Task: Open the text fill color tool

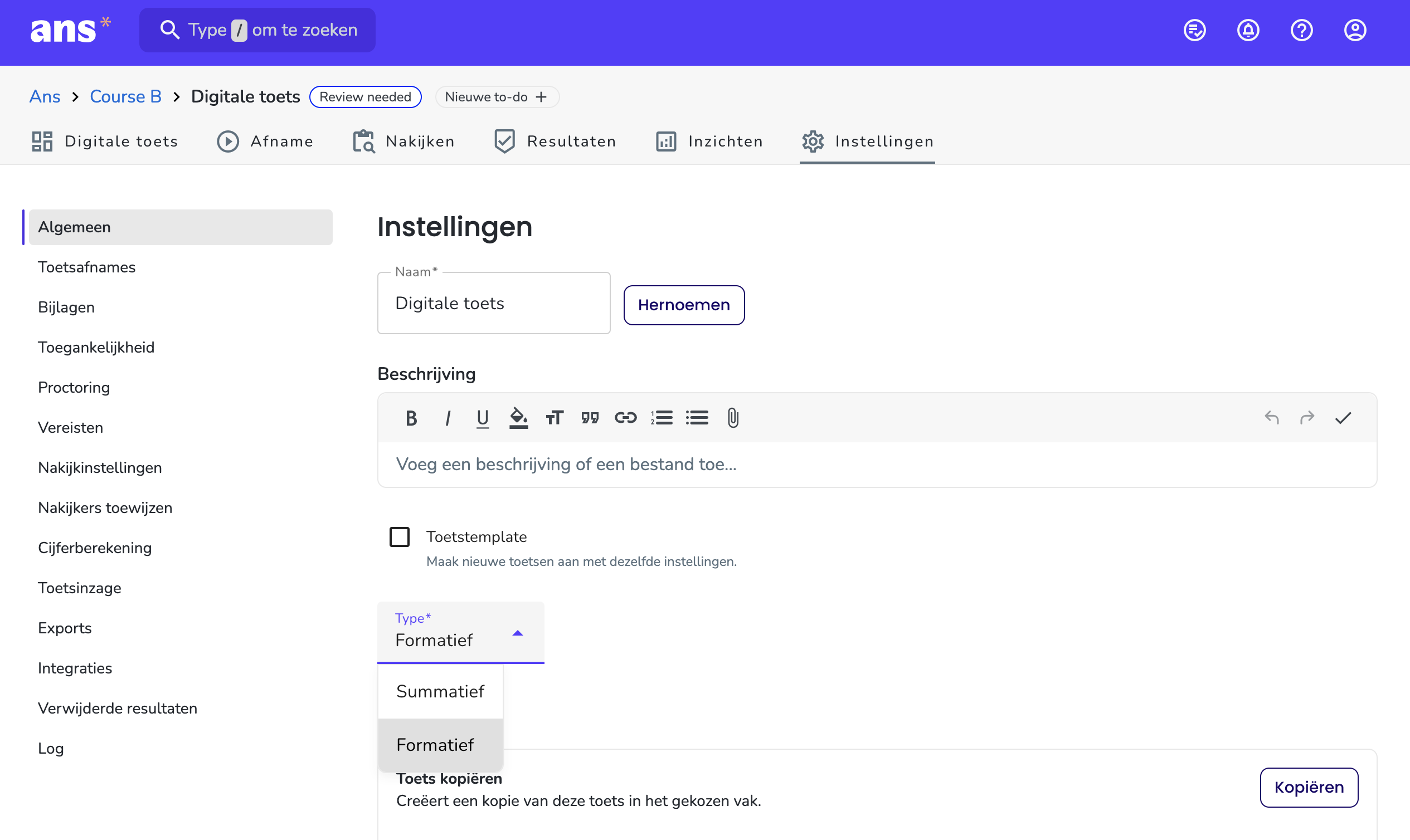Action: (518, 418)
